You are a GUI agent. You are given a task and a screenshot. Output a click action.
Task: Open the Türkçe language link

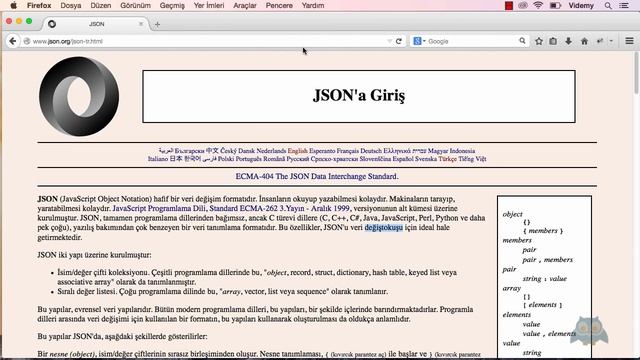click(x=448, y=159)
